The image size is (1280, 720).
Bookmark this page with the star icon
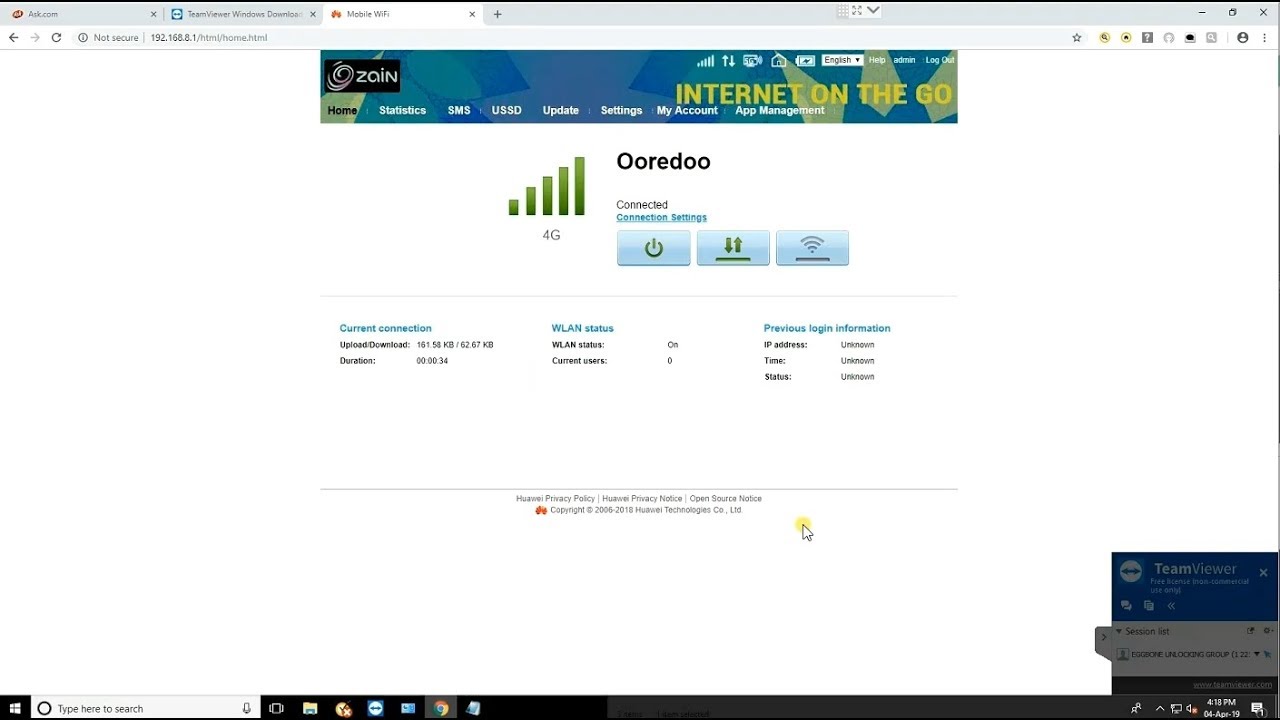pyautogui.click(x=1077, y=37)
